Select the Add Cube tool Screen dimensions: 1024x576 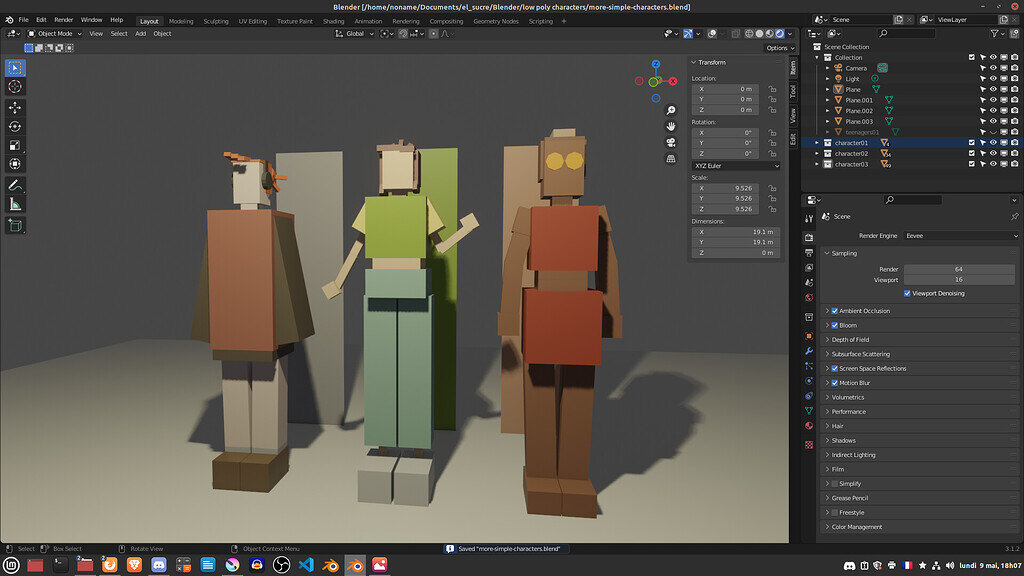16,225
